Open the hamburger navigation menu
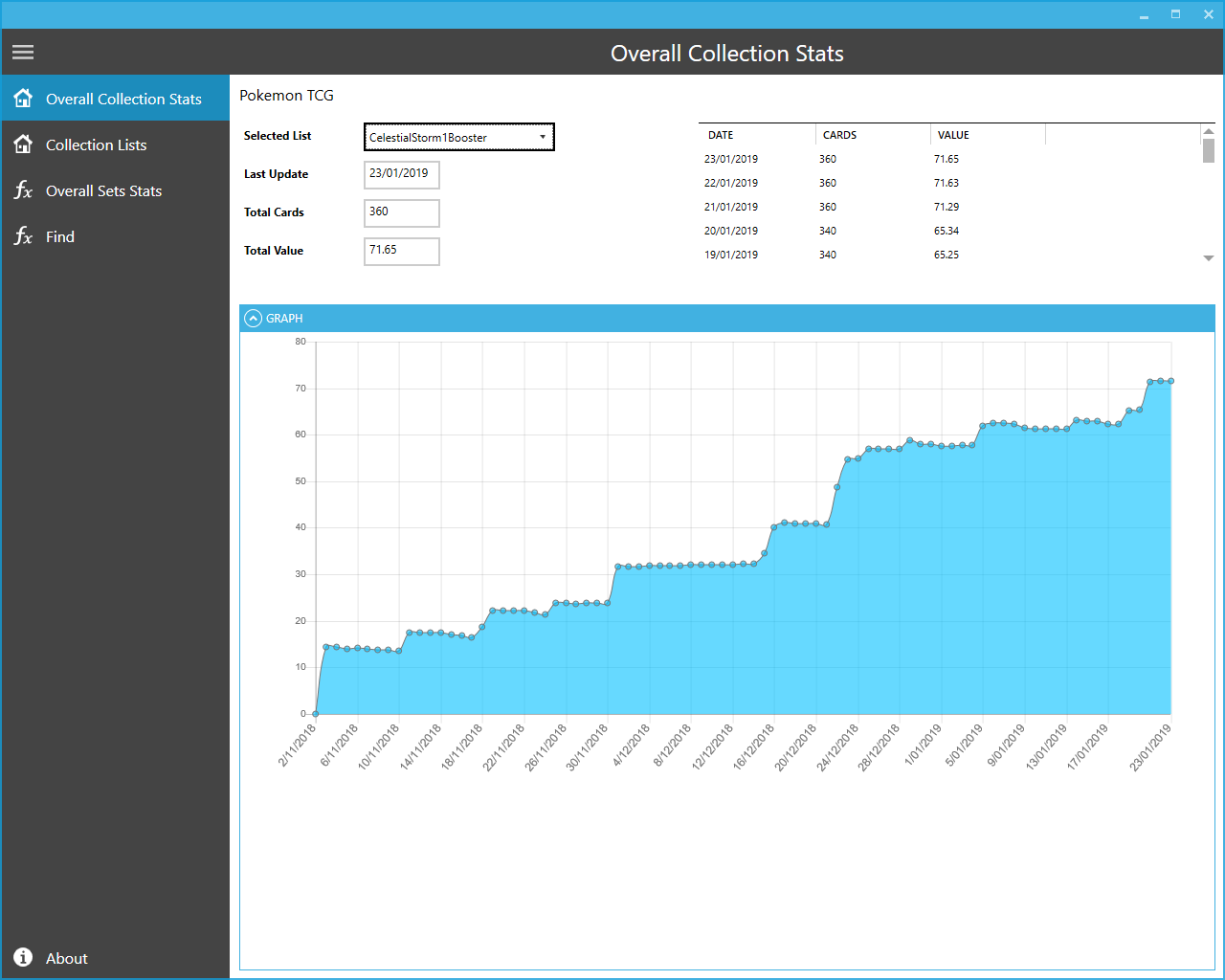This screenshot has height=980, width=1225. 23,53
